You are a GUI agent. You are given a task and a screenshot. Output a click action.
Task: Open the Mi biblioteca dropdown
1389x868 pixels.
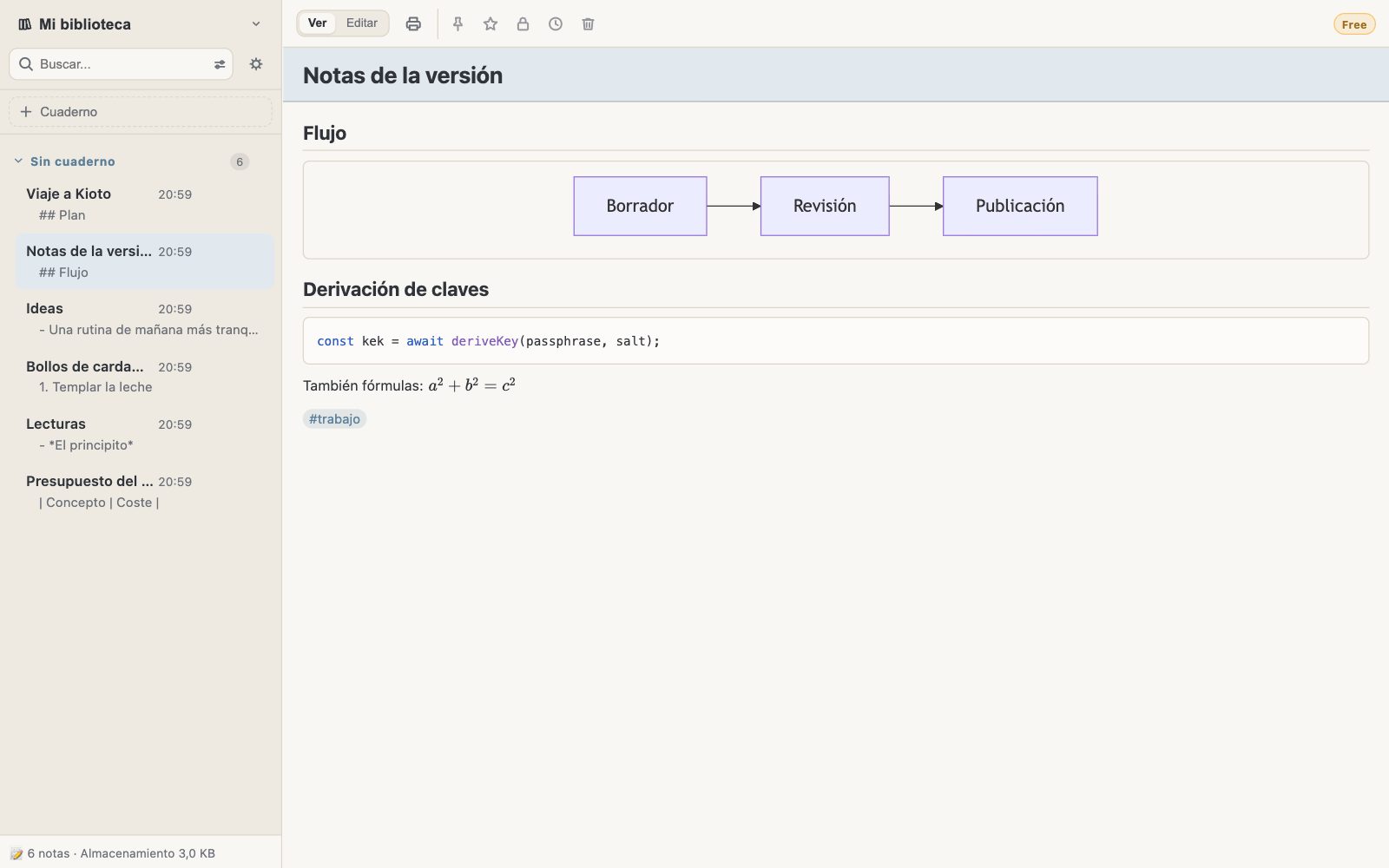[141, 24]
